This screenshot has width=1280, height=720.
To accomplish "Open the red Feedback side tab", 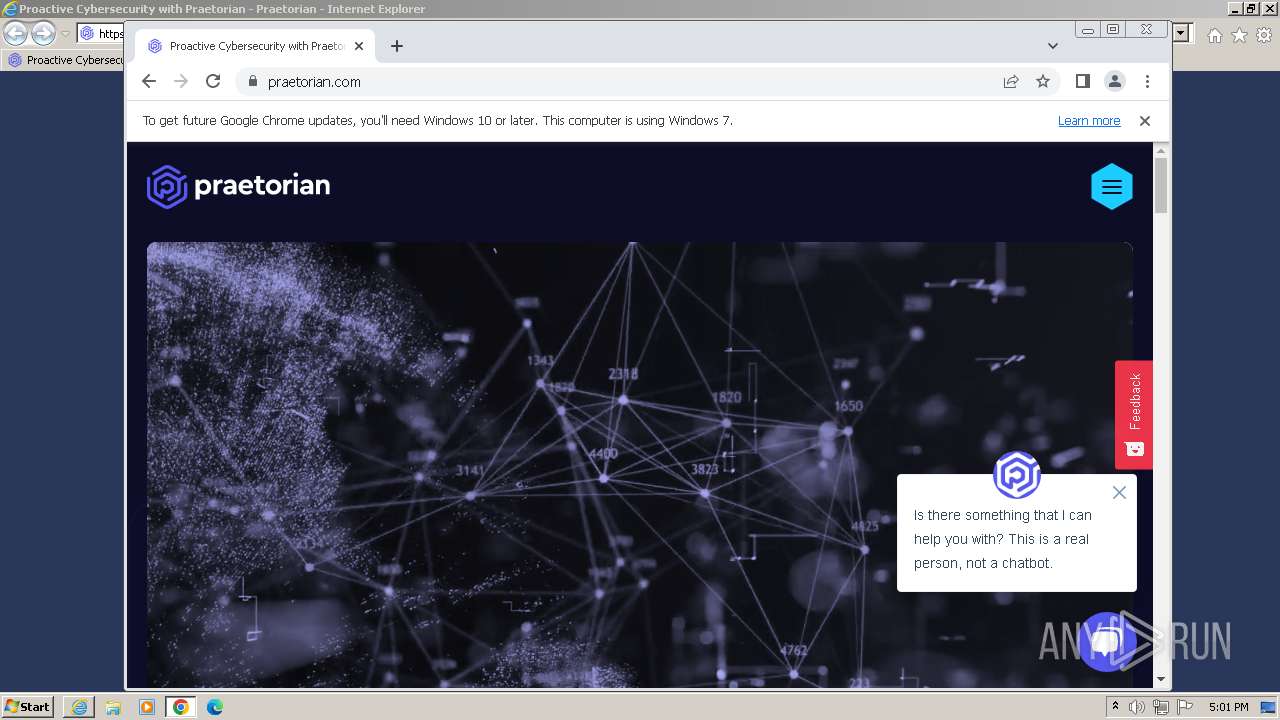I will (x=1134, y=414).
